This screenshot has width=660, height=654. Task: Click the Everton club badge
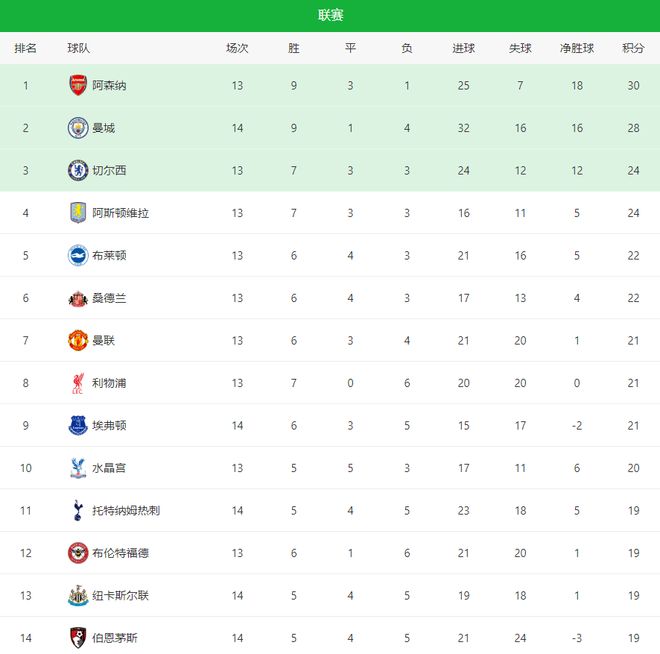pos(78,425)
